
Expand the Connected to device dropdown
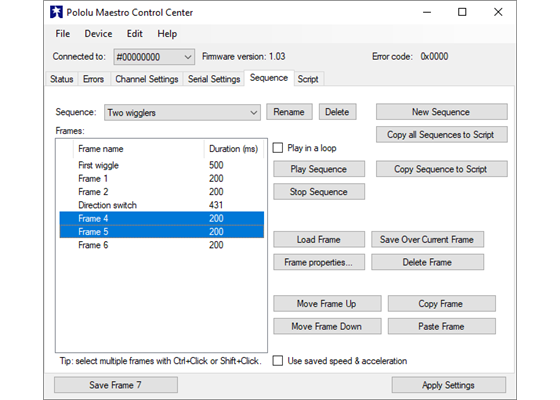pos(154,57)
